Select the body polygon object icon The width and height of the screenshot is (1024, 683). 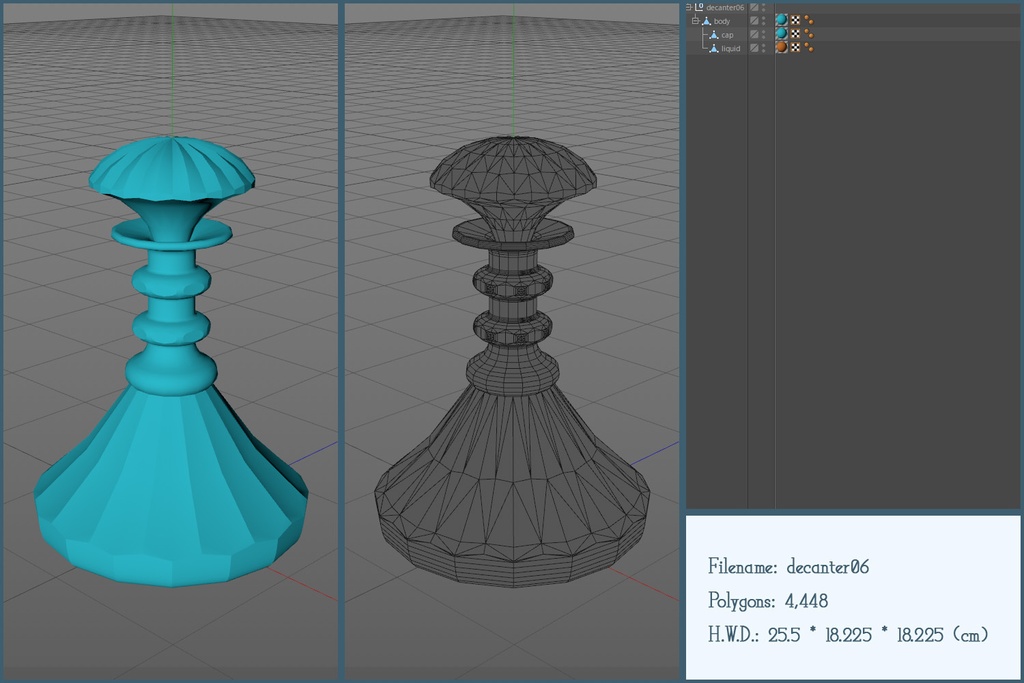(706, 21)
